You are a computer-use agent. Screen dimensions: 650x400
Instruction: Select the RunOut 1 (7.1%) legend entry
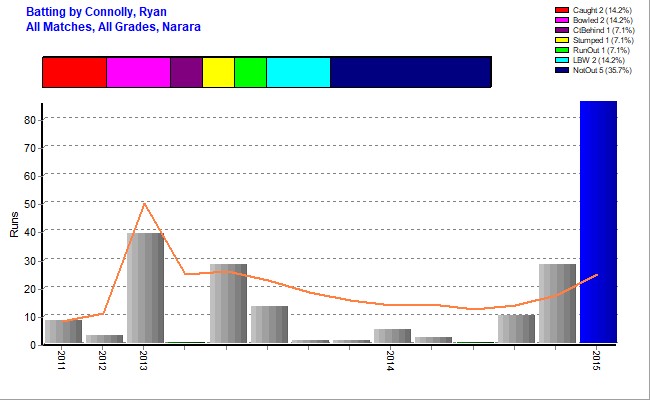pos(593,50)
